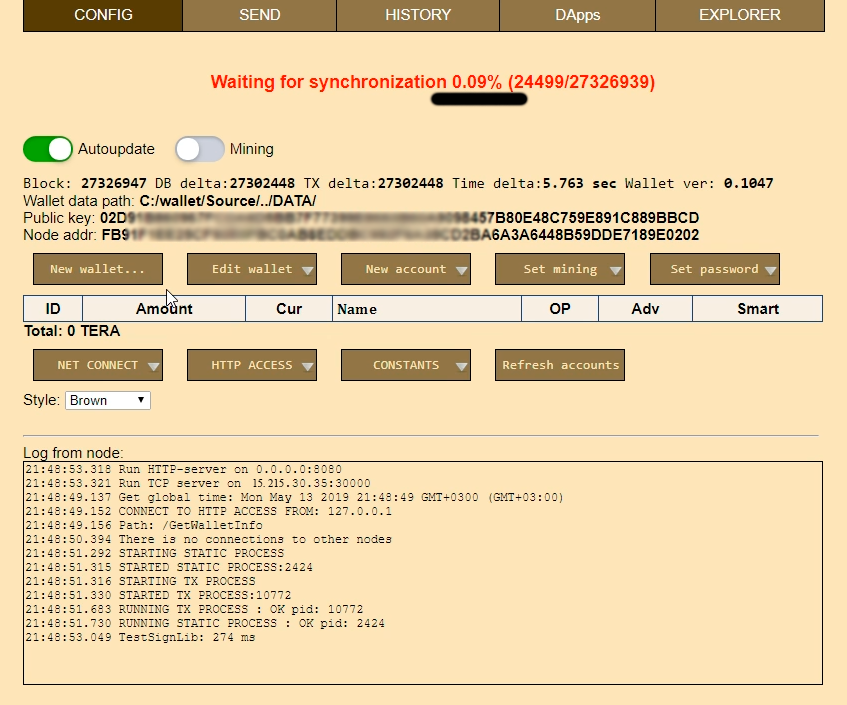Click the Public key value
The width and height of the screenshot is (847, 705).
(400, 218)
